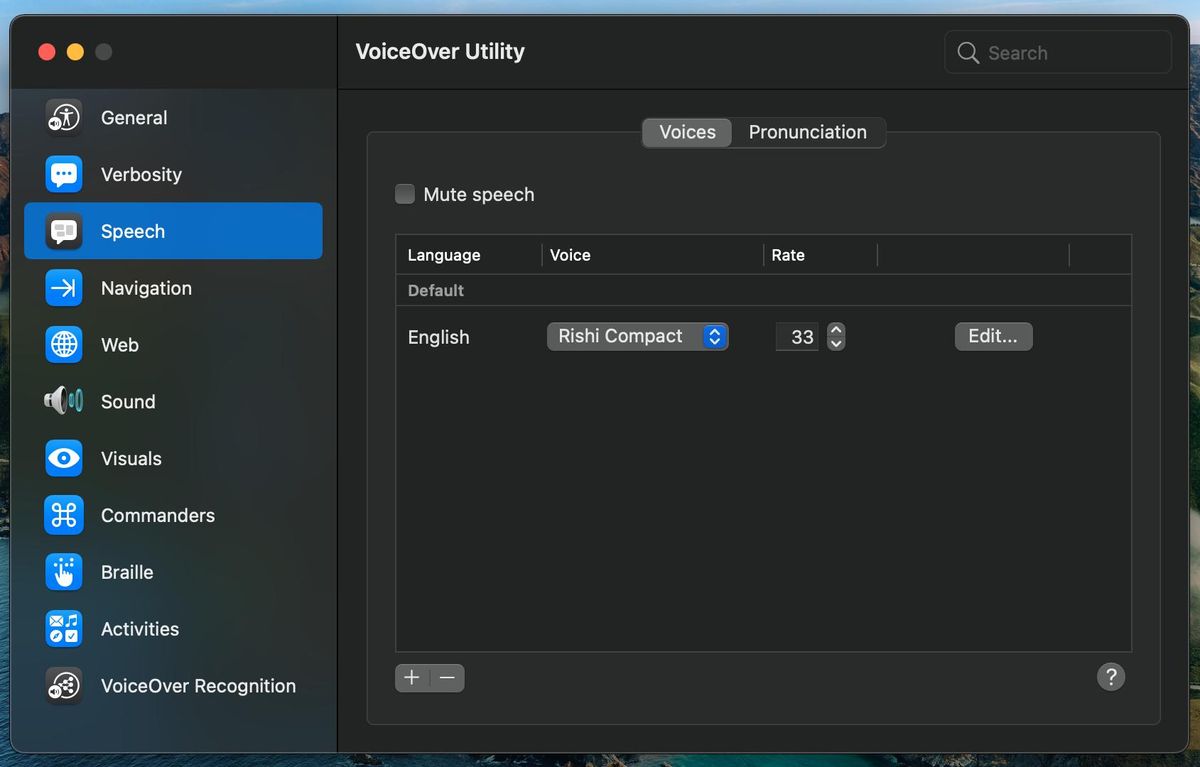Click the Visuals eye icon
Screen dimensions: 1200x767
(63, 458)
